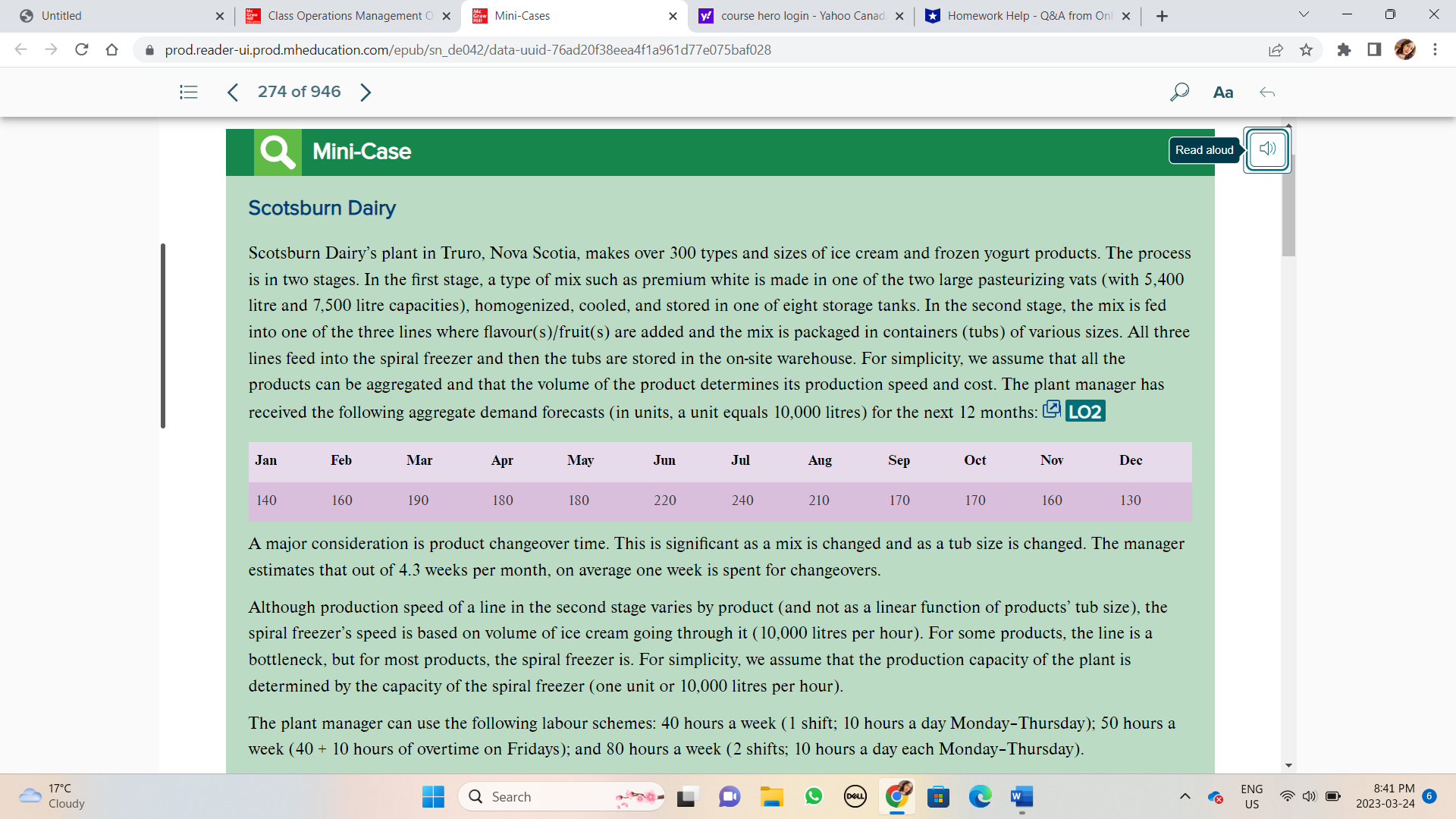Open the table of contents icon
The image size is (1456, 819).
click(x=188, y=92)
